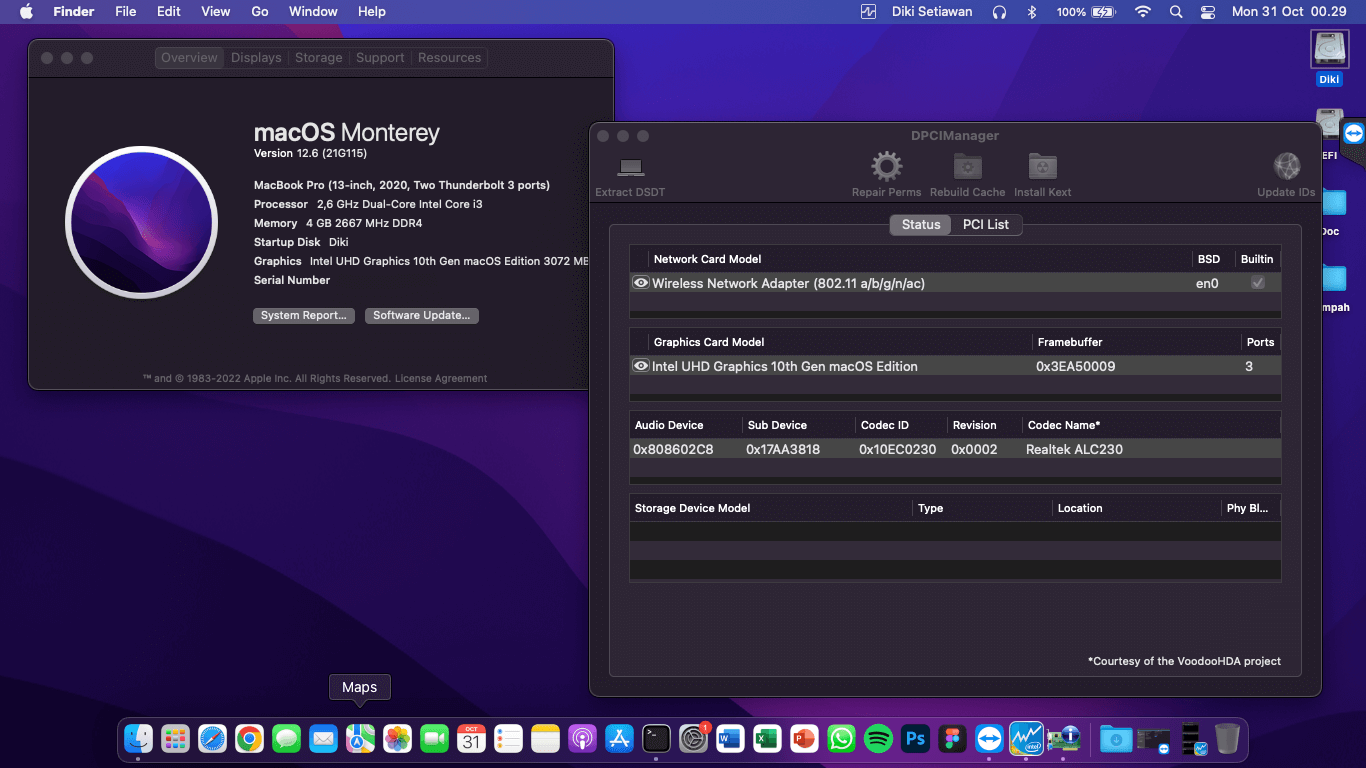Launch Photoshop from the Dock
1366x768 pixels.
(x=915, y=739)
